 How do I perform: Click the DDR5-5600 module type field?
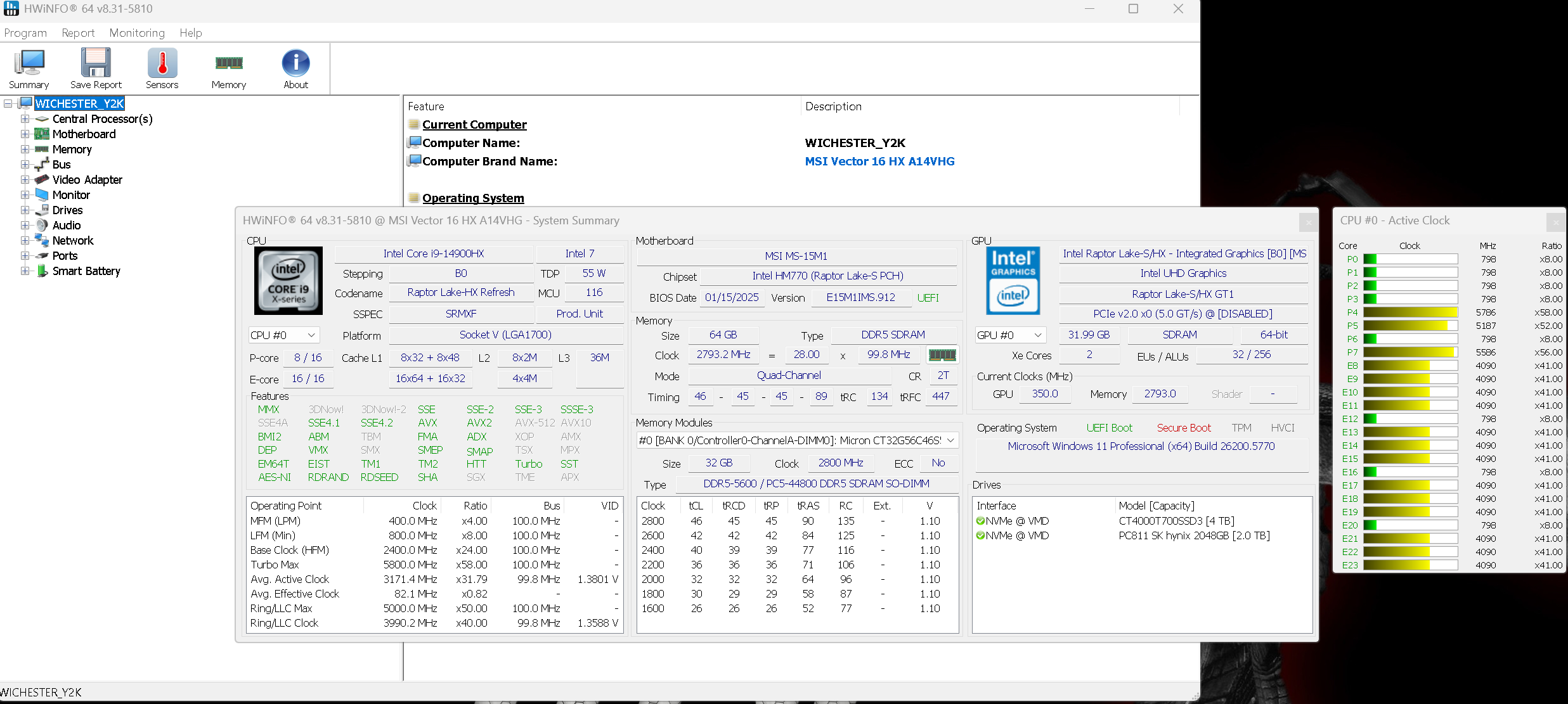[x=817, y=484]
